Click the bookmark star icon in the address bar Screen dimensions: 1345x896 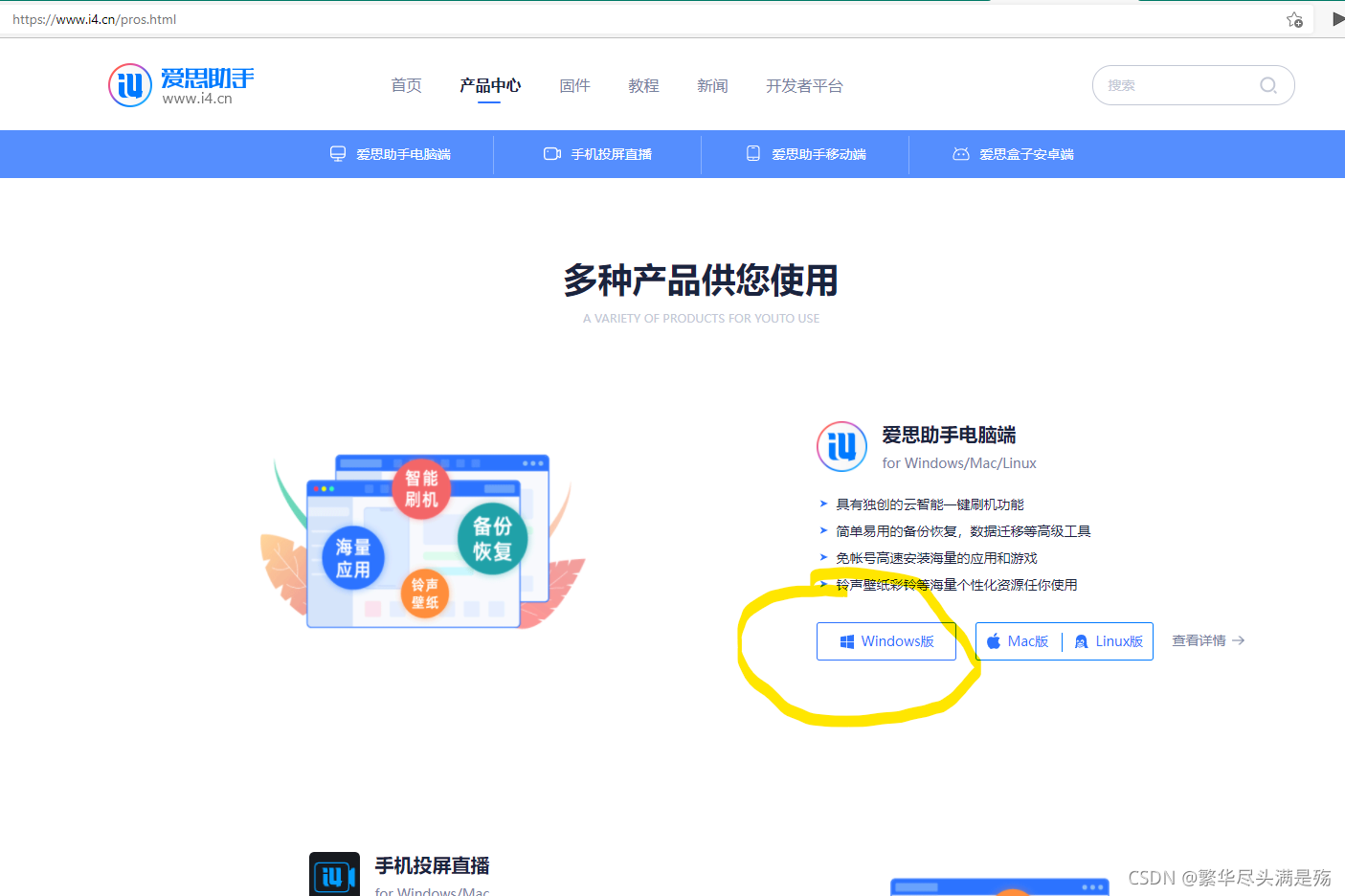click(x=1294, y=19)
